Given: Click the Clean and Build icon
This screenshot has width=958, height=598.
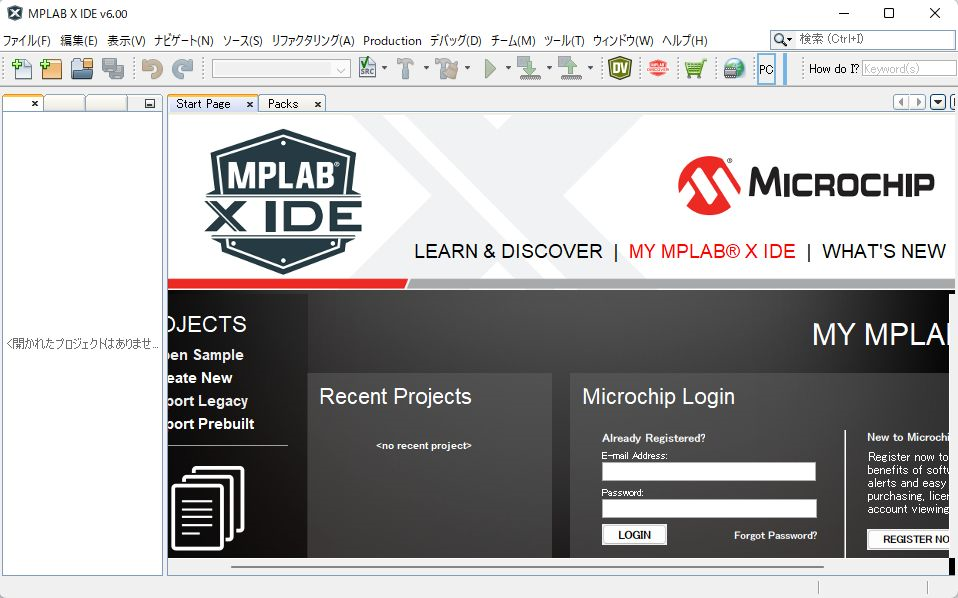Looking at the screenshot, I should click(x=447, y=68).
